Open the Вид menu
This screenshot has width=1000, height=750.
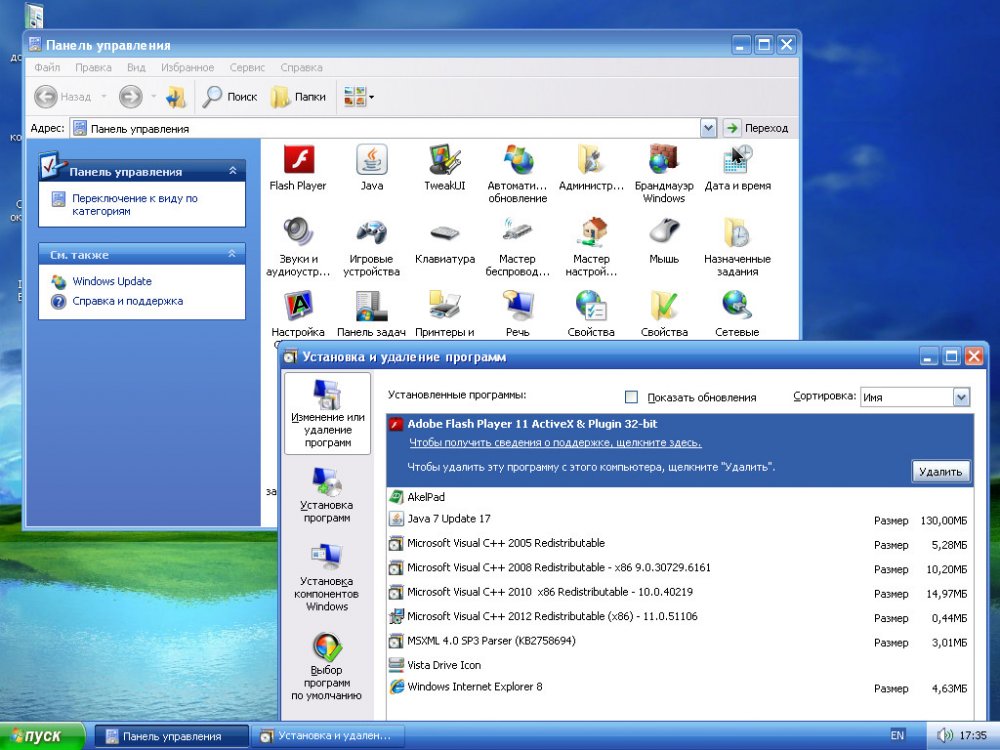(136, 68)
